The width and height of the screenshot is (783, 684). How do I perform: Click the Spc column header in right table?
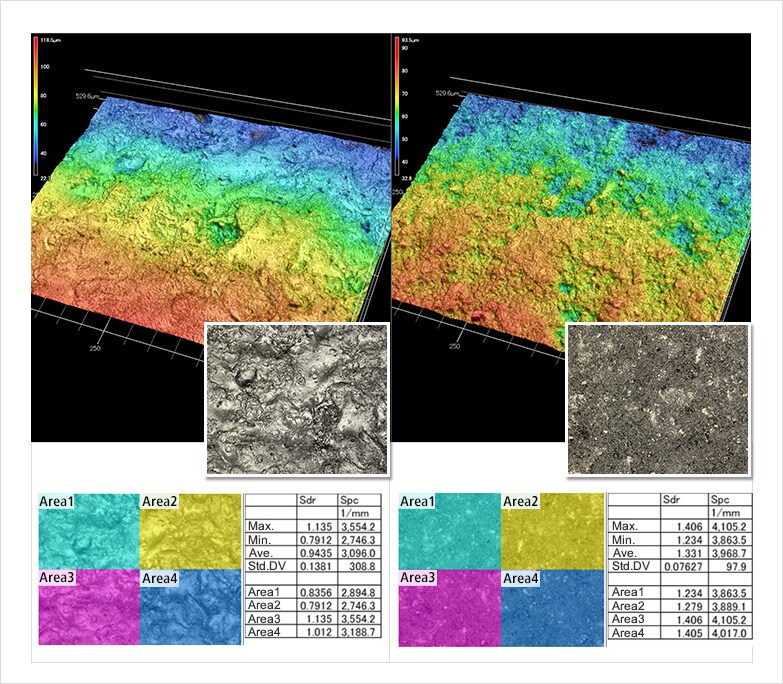coord(720,499)
